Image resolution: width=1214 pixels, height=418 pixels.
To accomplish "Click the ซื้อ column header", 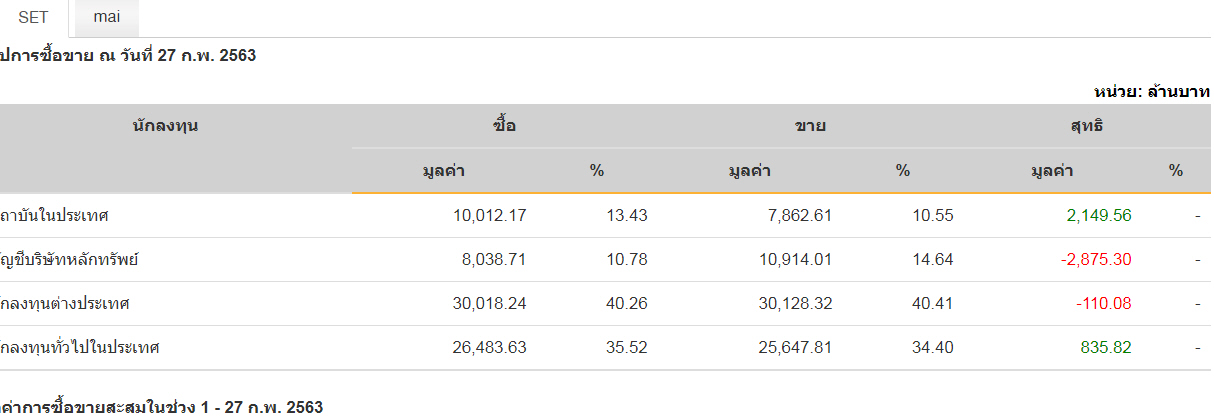I will (x=505, y=126).
